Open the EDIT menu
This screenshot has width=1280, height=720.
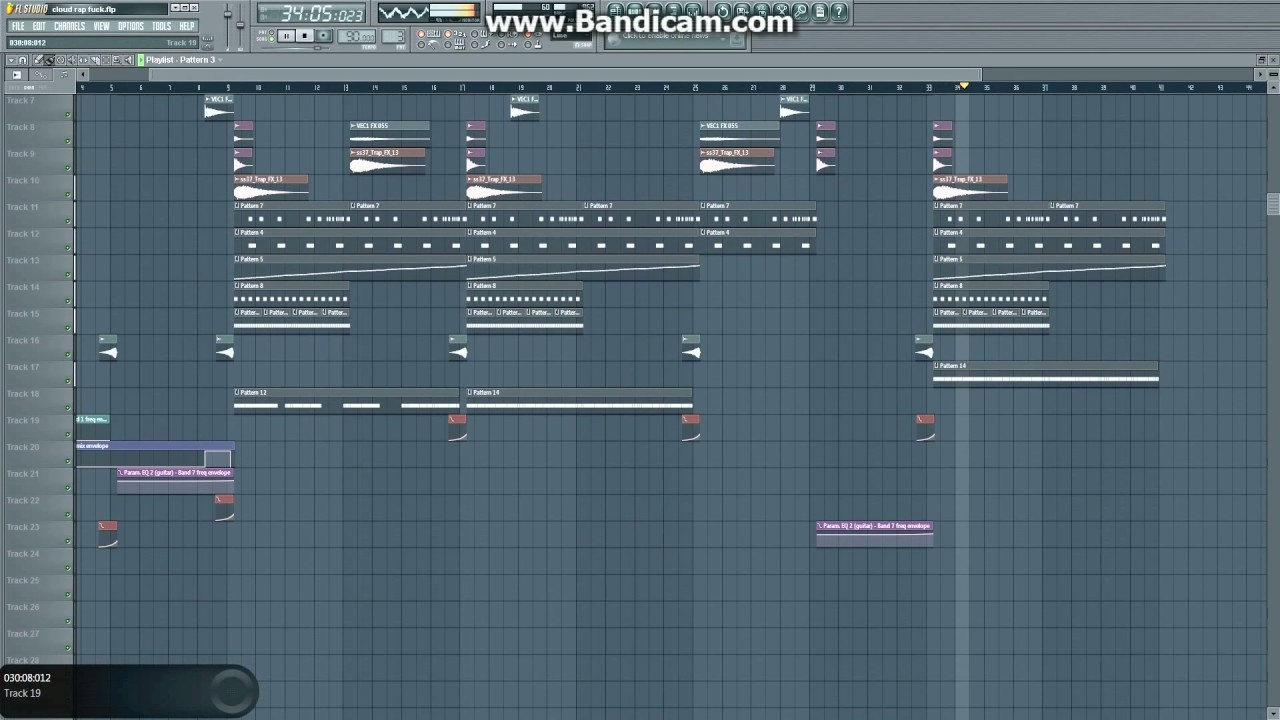tap(39, 26)
